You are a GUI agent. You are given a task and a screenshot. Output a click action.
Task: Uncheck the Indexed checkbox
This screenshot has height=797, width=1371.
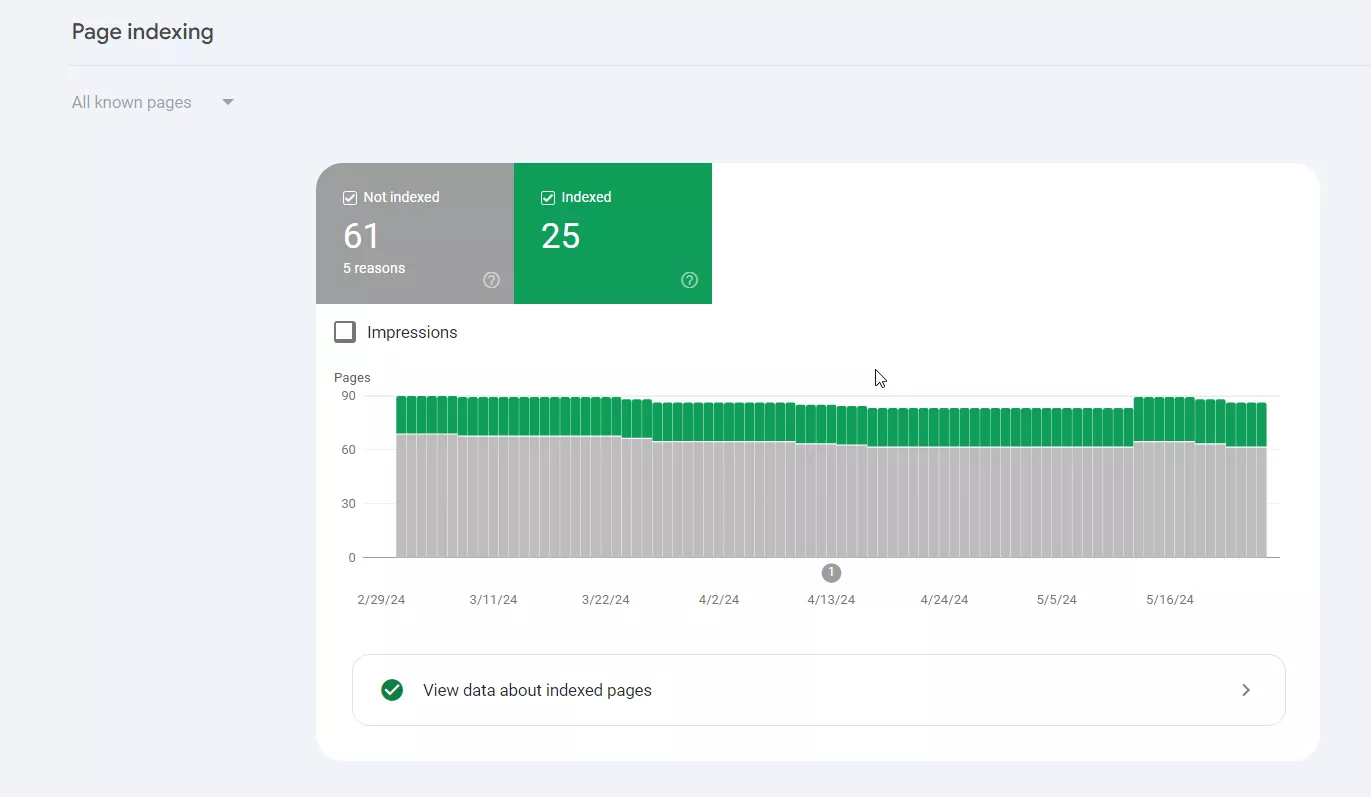[x=548, y=198]
